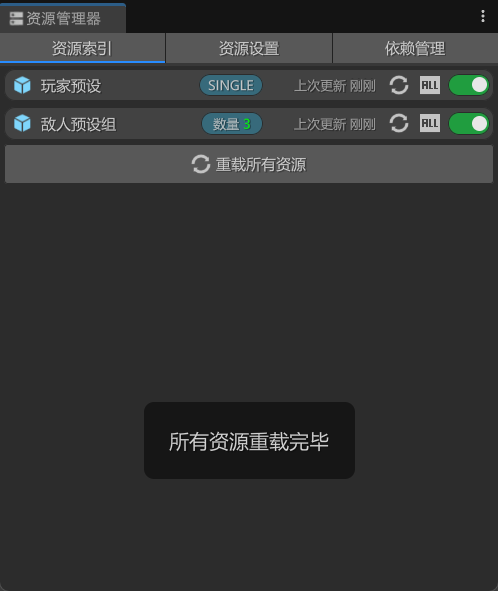The height and width of the screenshot is (591, 498).
Task: Switch to the 依赖管理 tab
Action: (x=415, y=48)
